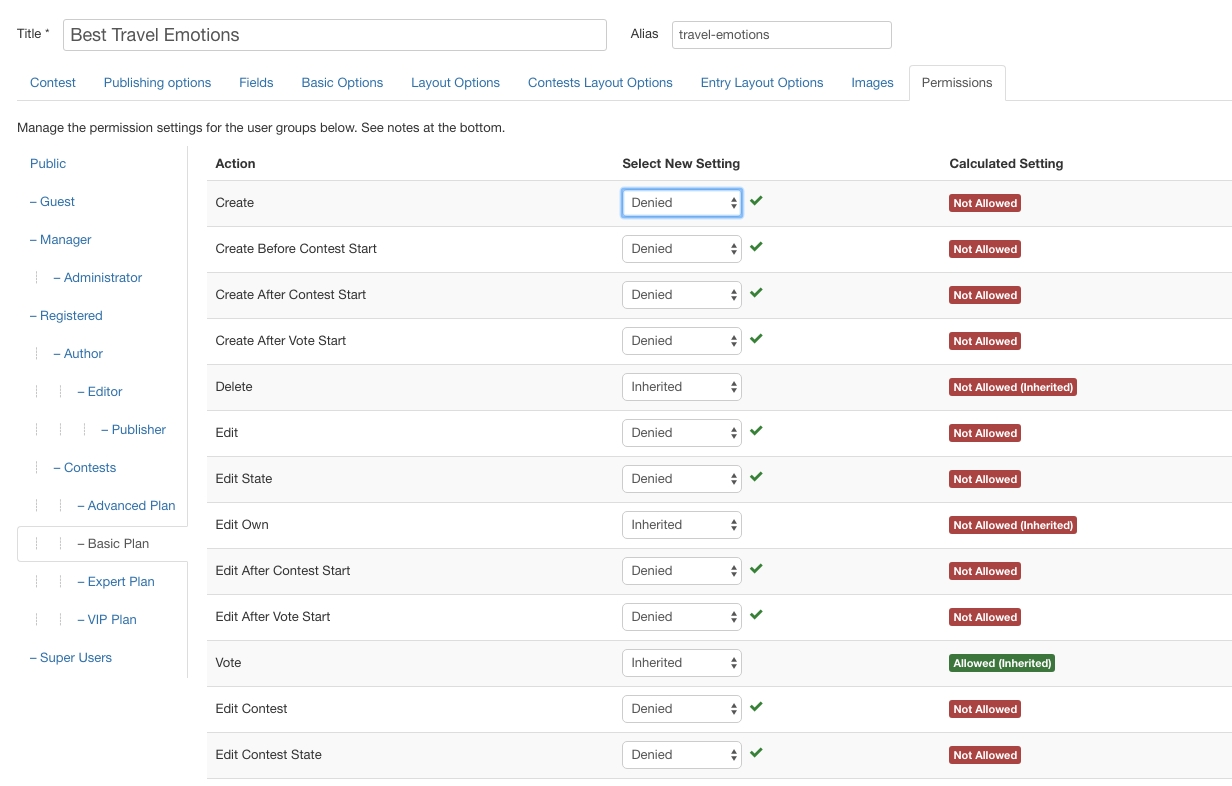Open the Delete permission dropdown
This screenshot has height=786, width=1232.
pos(681,387)
